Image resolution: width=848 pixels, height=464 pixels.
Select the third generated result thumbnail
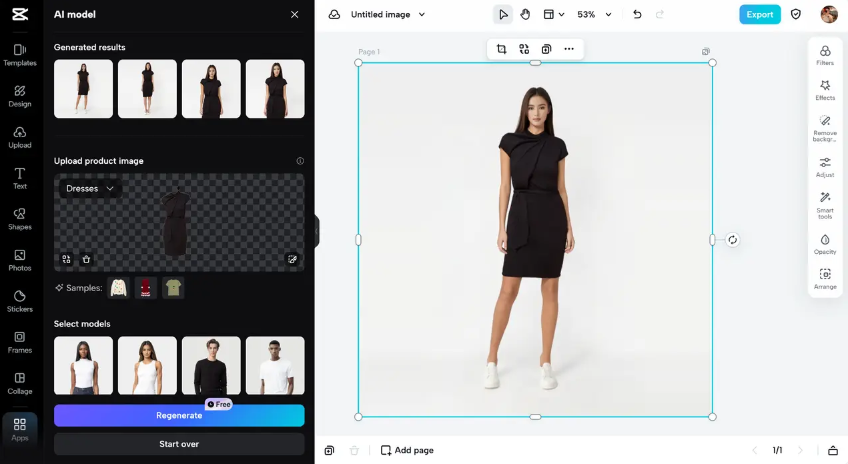pyautogui.click(x=211, y=89)
